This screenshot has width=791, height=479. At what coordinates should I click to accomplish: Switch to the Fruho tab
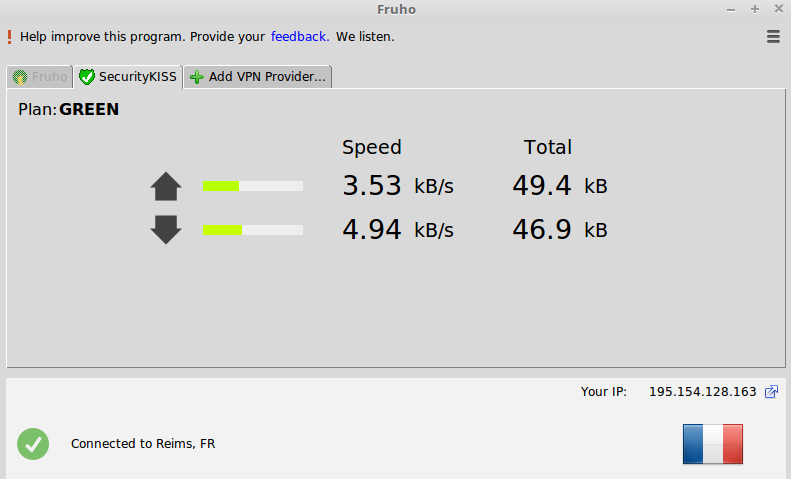coord(40,77)
